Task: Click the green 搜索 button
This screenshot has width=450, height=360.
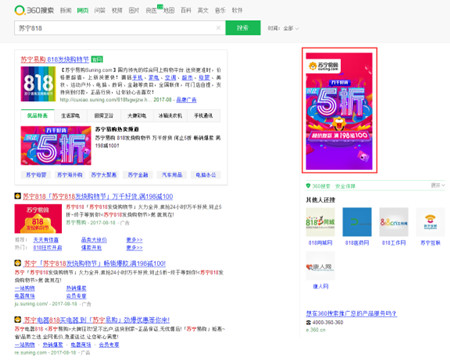Action: coord(243,28)
